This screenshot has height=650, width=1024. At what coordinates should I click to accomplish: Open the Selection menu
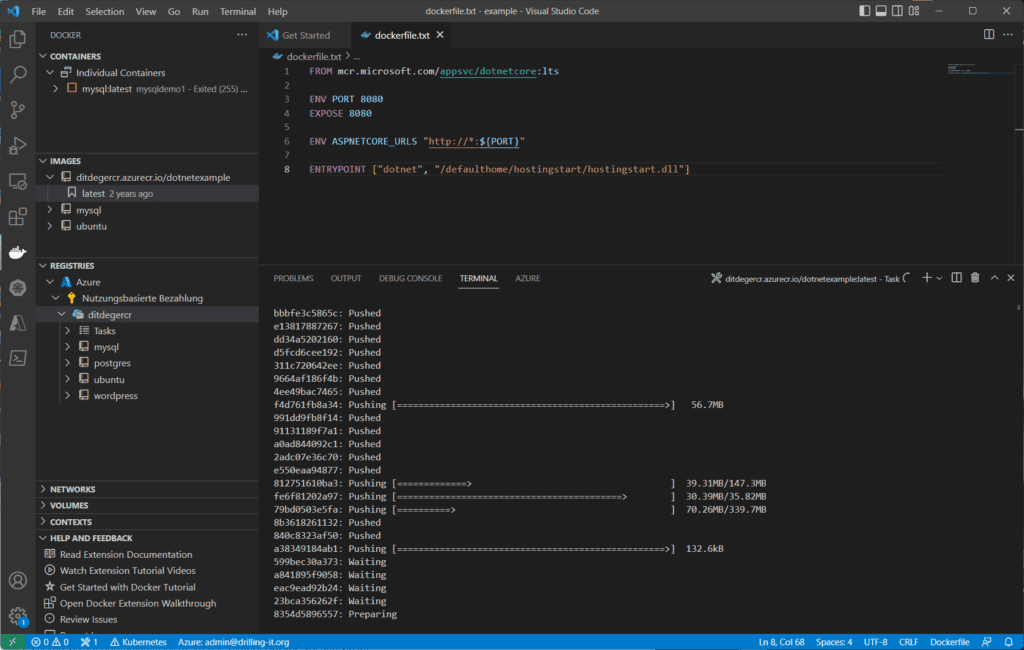(x=104, y=11)
